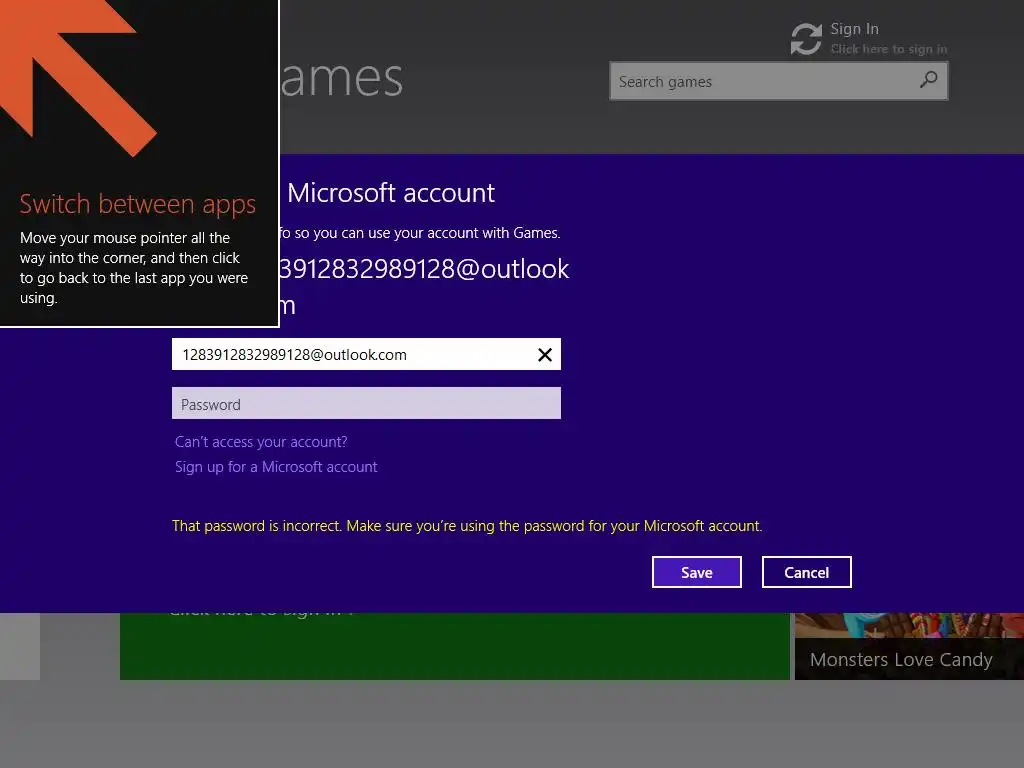Screen dimensions: 1024x768
Task: Click the "Sign In" text at top right
Action: (854, 29)
